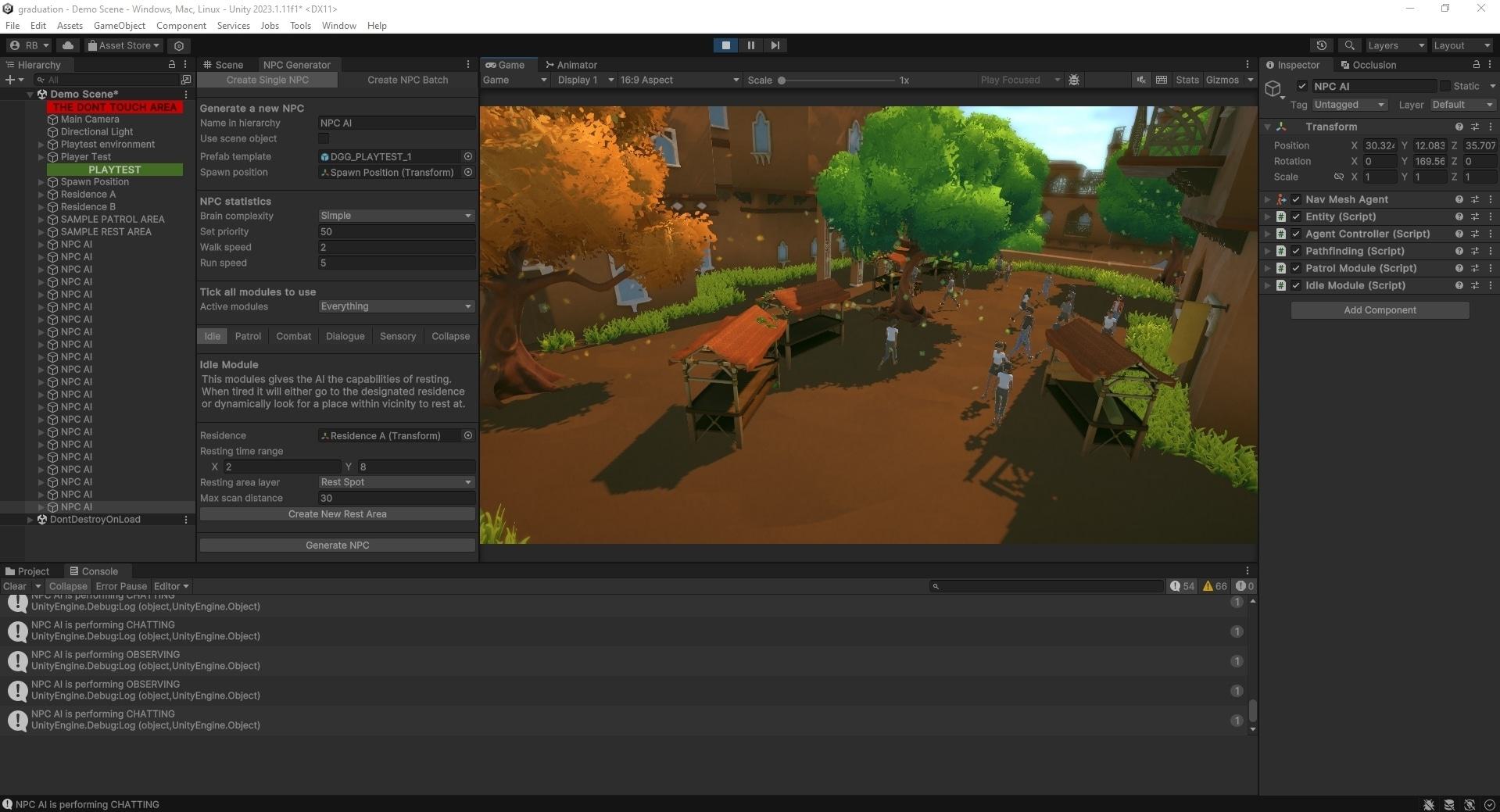1500x812 pixels.
Task: Open the GameObject menu
Action: click(x=119, y=26)
